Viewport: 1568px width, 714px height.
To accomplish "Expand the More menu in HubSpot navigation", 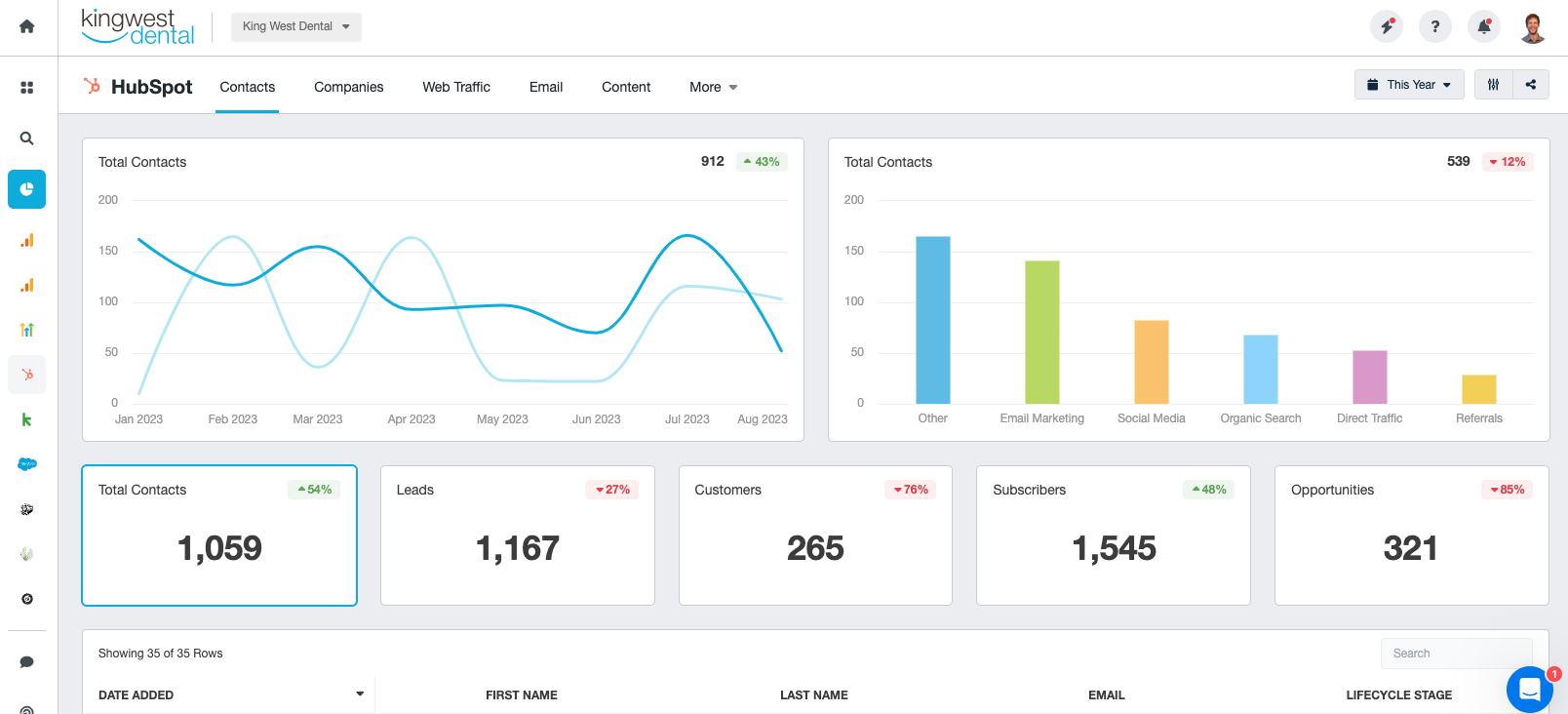I will coord(713,87).
